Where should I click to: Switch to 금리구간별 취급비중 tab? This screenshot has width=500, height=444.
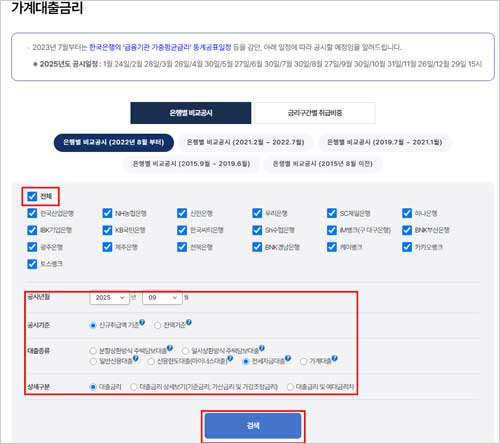(315, 113)
